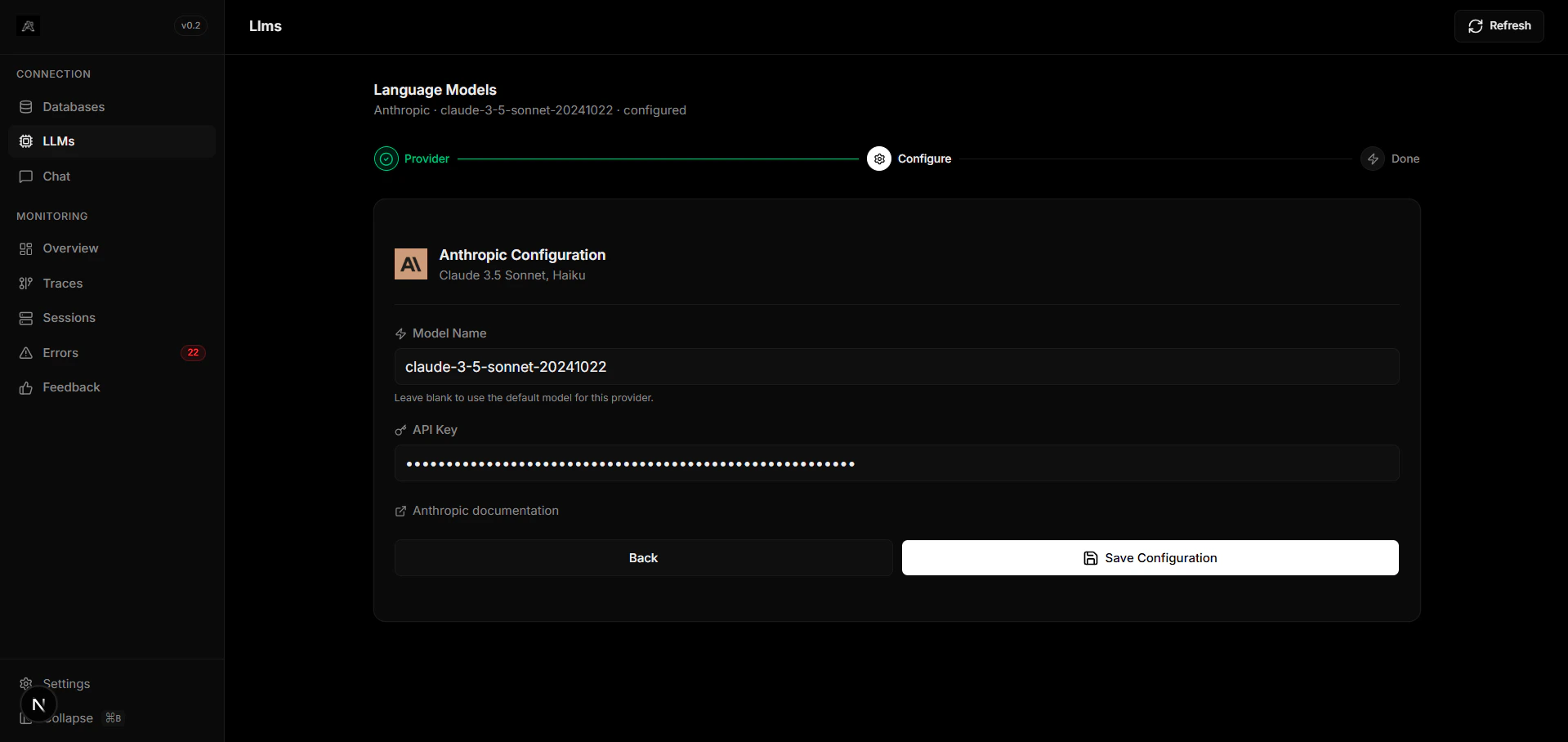This screenshot has width=1568, height=742.
Task: Open the Databases page
Action: click(112, 107)
